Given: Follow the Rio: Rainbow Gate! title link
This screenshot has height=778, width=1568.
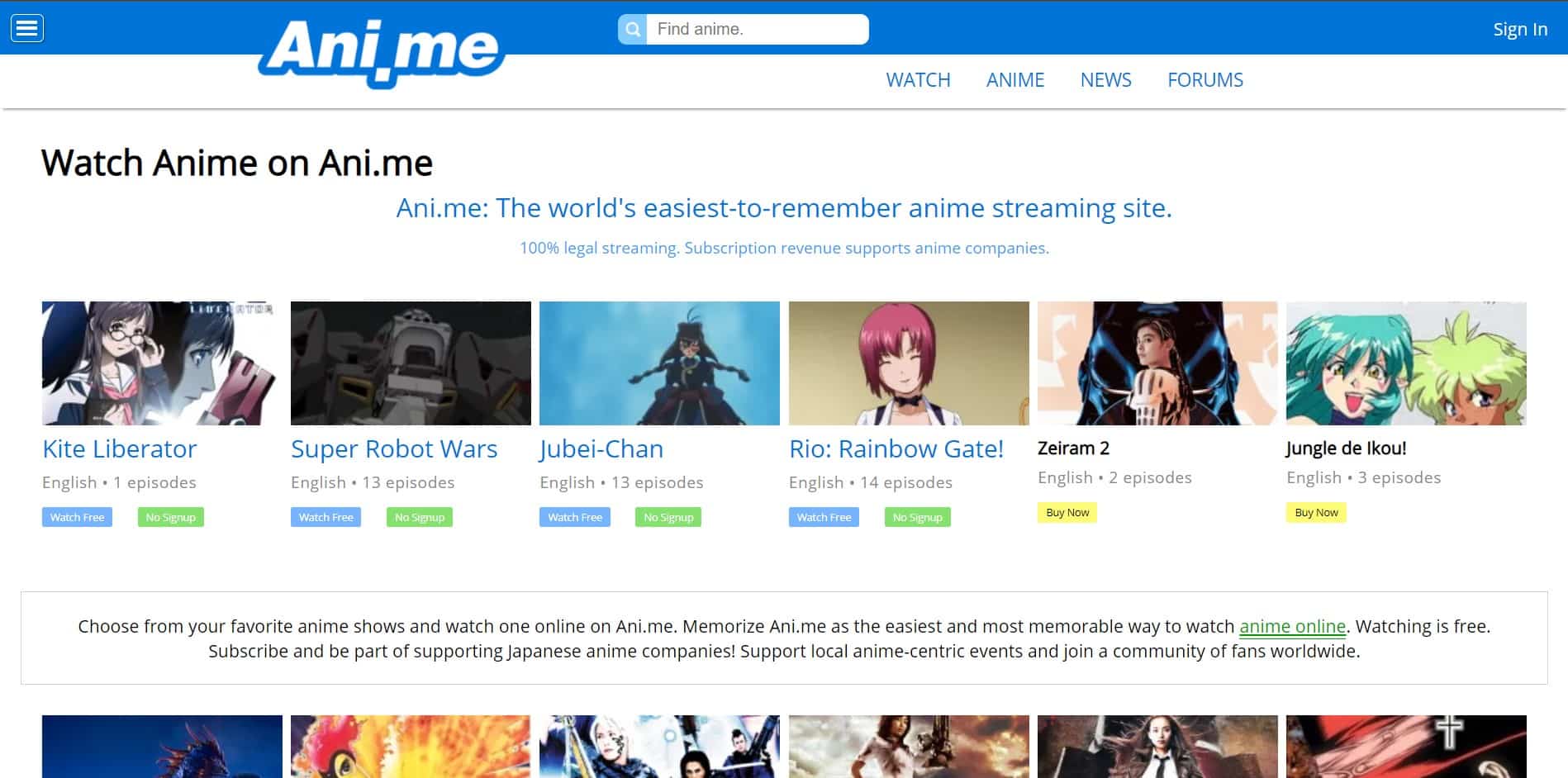Looking at the screenshot, I should click(x=896, y=448).
